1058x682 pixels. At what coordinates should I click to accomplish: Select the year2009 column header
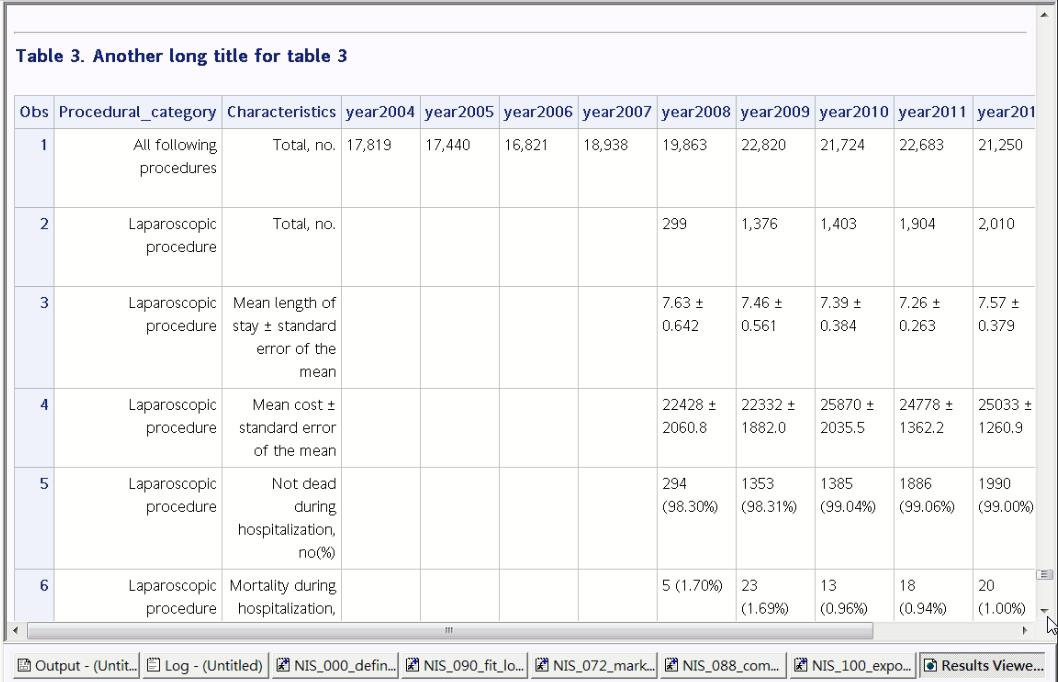click(x=775, y=112)
